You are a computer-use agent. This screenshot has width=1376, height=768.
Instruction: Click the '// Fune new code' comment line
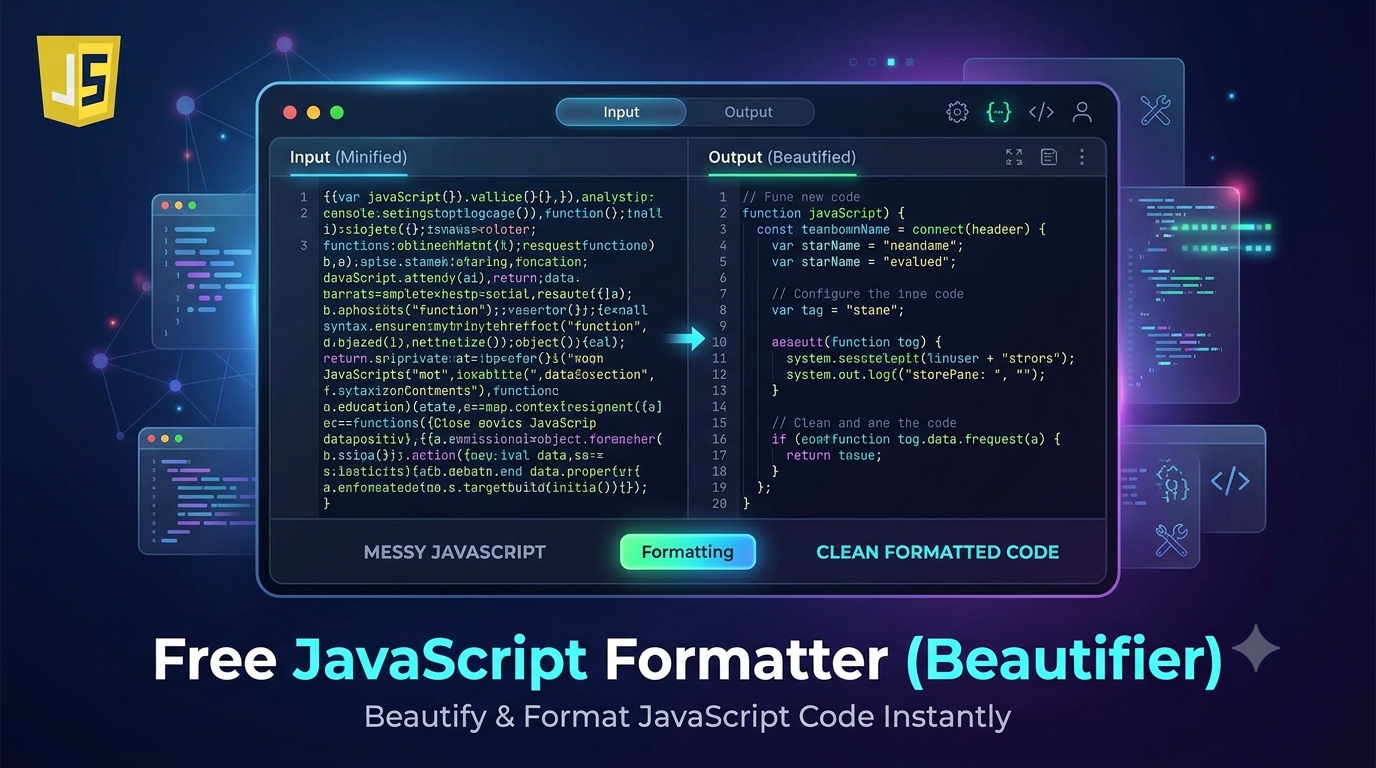pos(801,197)
